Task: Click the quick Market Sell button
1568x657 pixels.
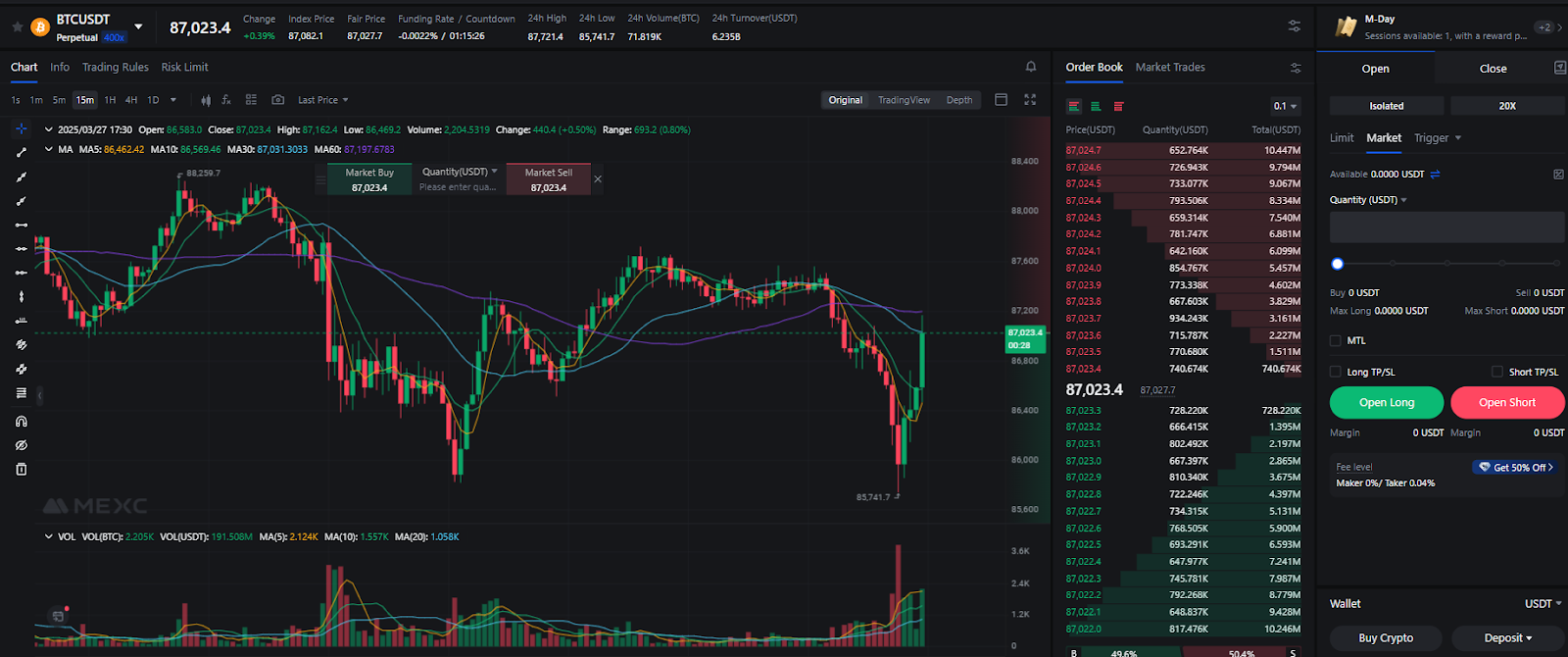Action: 549,179
